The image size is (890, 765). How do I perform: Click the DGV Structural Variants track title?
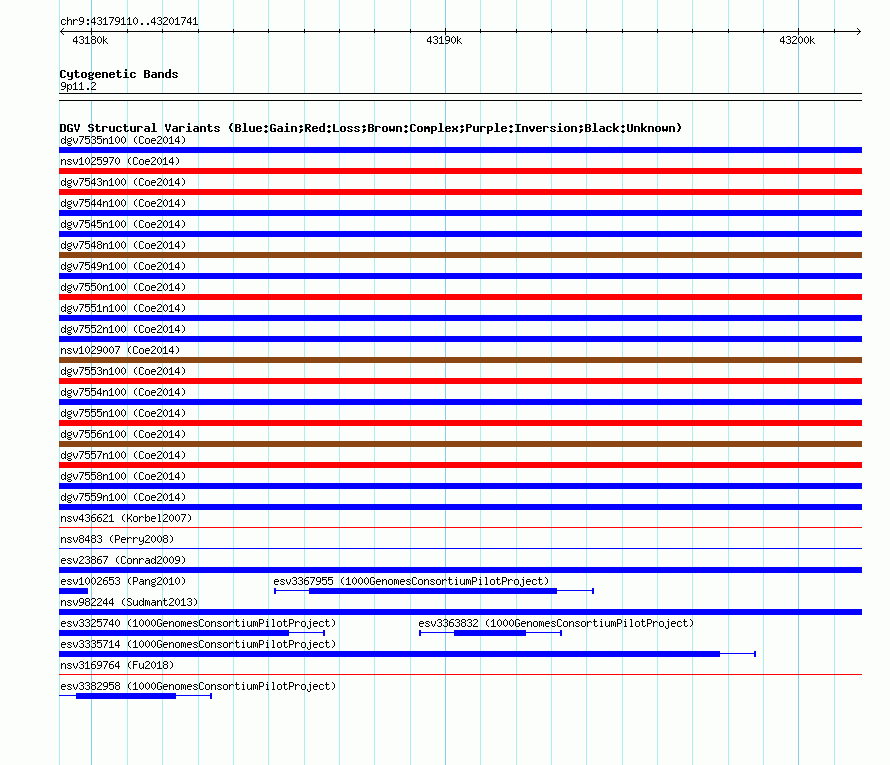click(371, 128)
